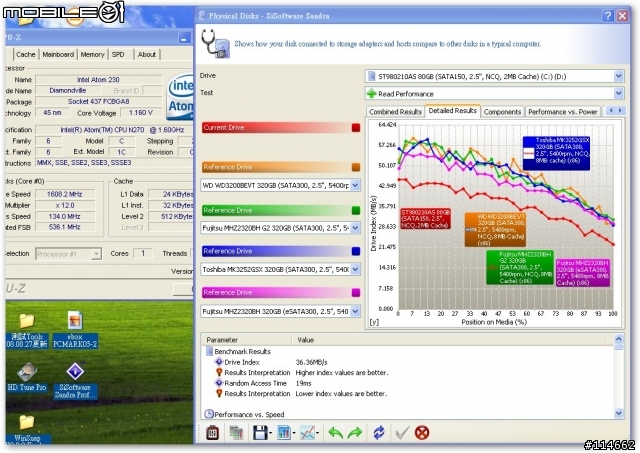The width and height of the screenshot is (640, 453).
Task: Click the red cancel circle icon
Action: tap(422, 433)
